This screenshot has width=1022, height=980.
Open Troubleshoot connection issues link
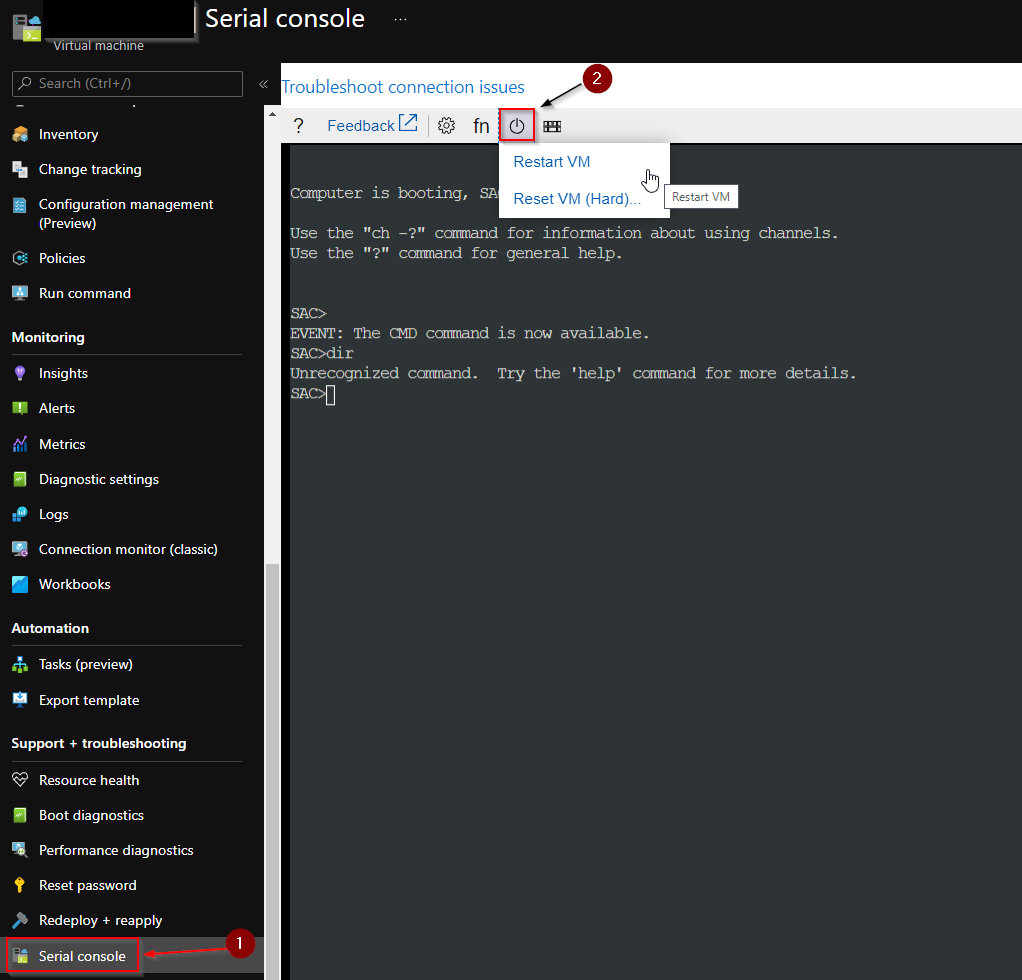(x=403, y=87)
